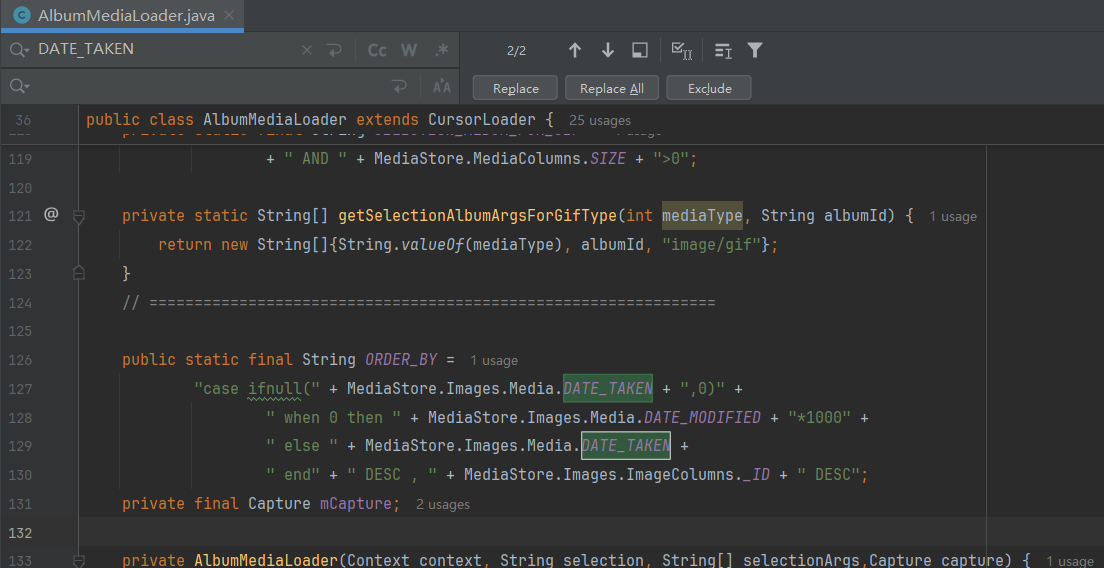This screenshot has width=1104, height=568.
Task: Open results in Find tool window
Action: click(x=639, y=50)
